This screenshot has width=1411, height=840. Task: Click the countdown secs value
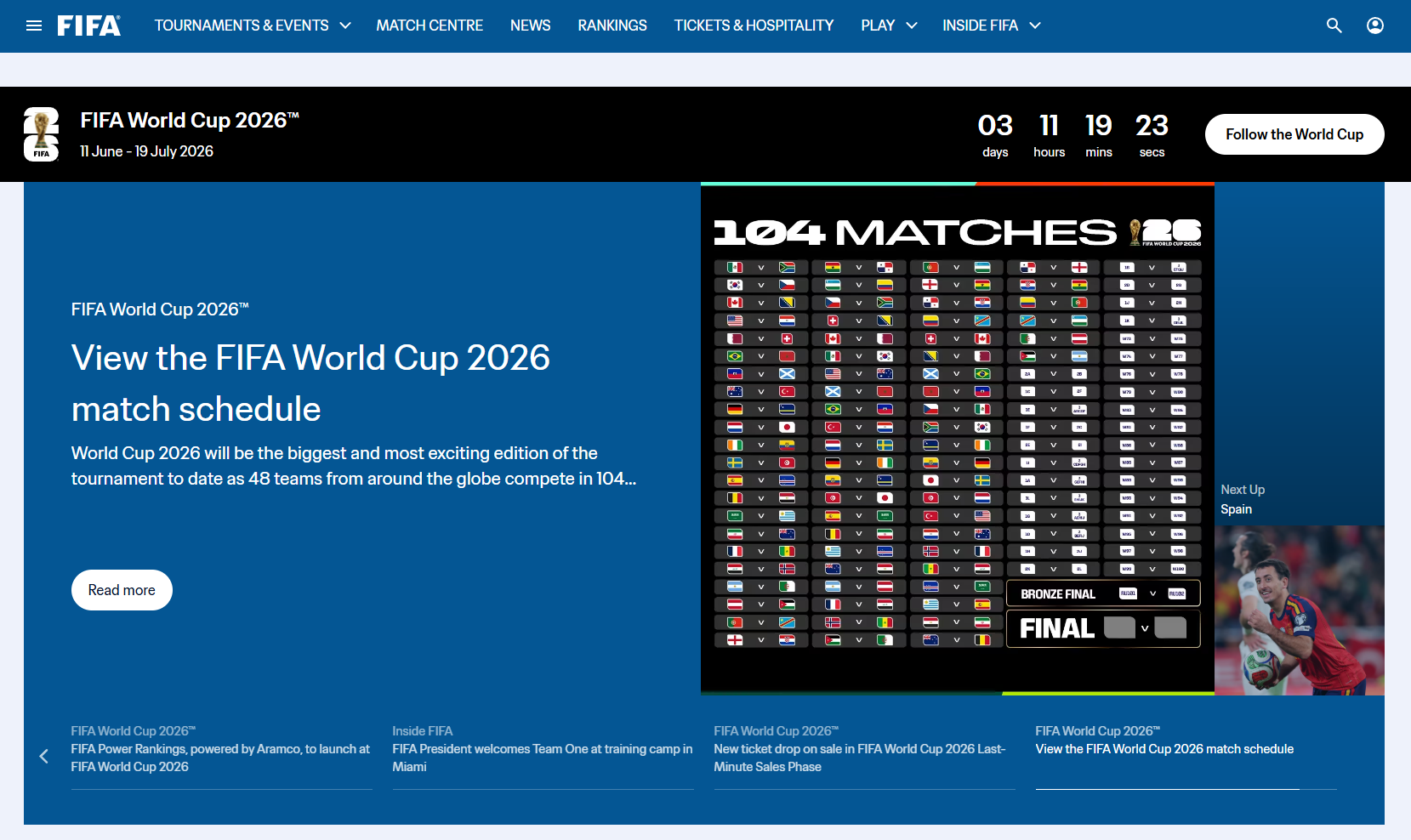tap(1152, 126)
